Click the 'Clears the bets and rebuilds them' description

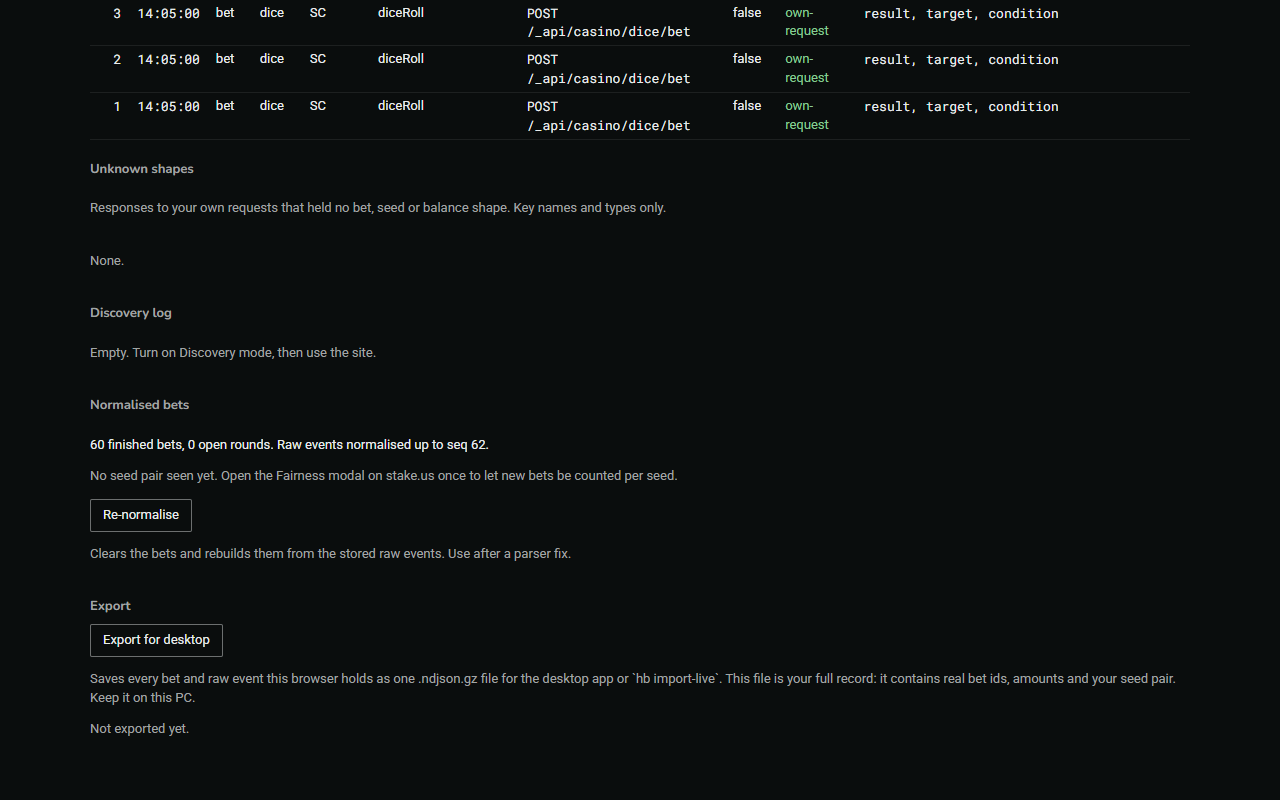click(330, 554)
